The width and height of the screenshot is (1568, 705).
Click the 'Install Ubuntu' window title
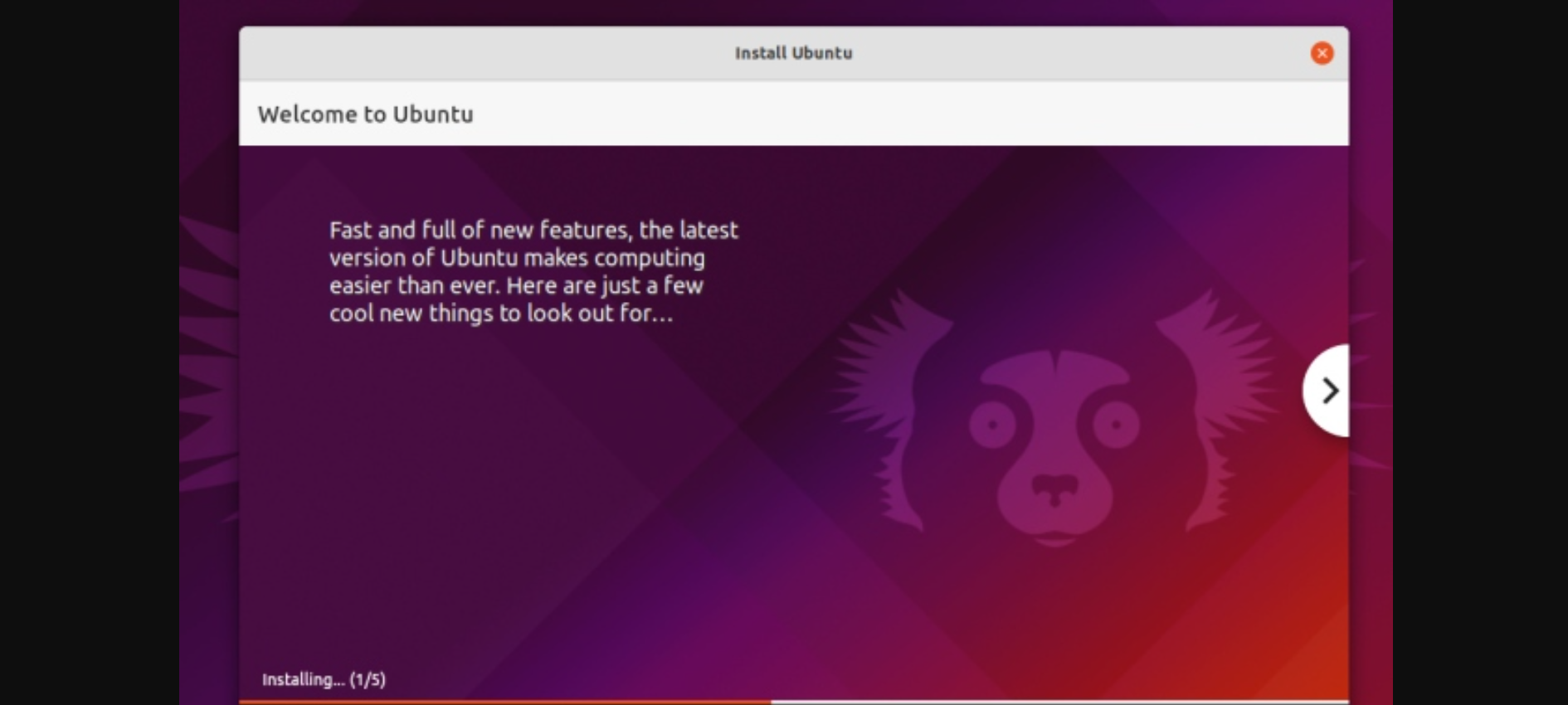[x=793, y=53]
